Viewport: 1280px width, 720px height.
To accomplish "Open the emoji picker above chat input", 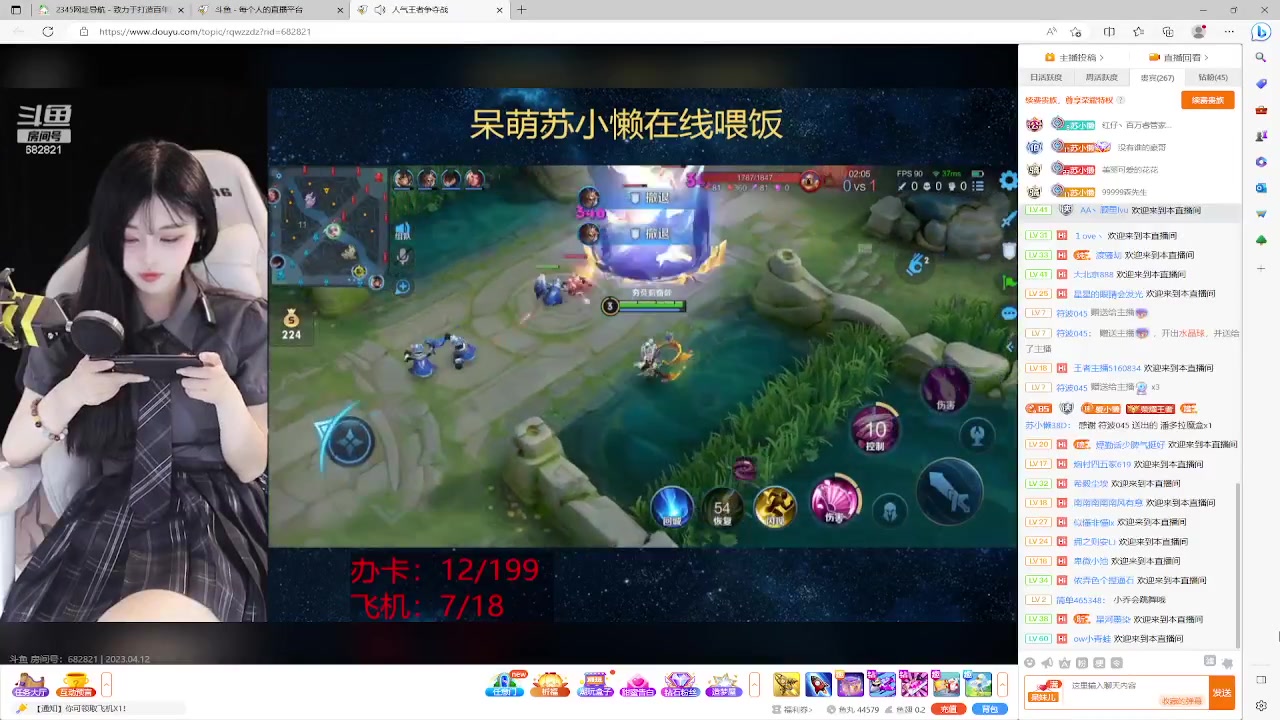I will point(1031,663).
